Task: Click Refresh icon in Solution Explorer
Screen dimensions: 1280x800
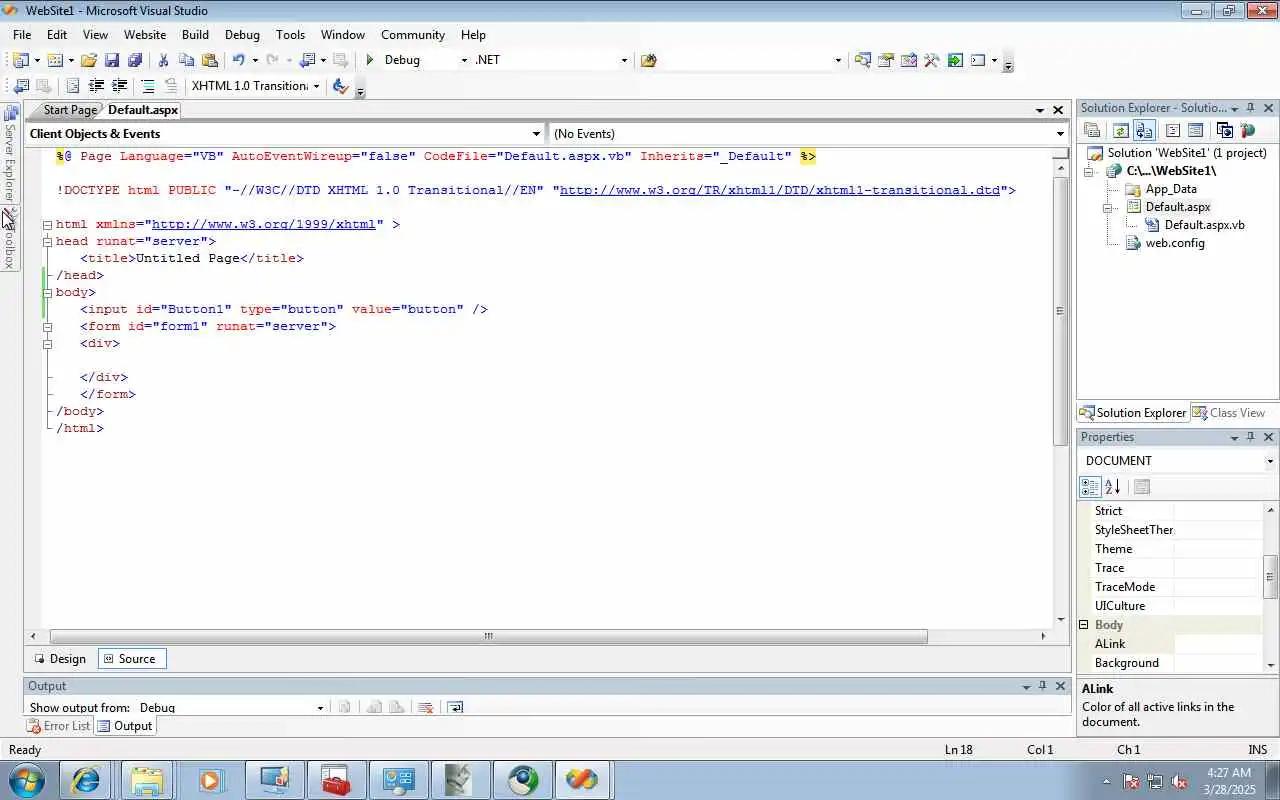Action: (x=1121, y=130)
